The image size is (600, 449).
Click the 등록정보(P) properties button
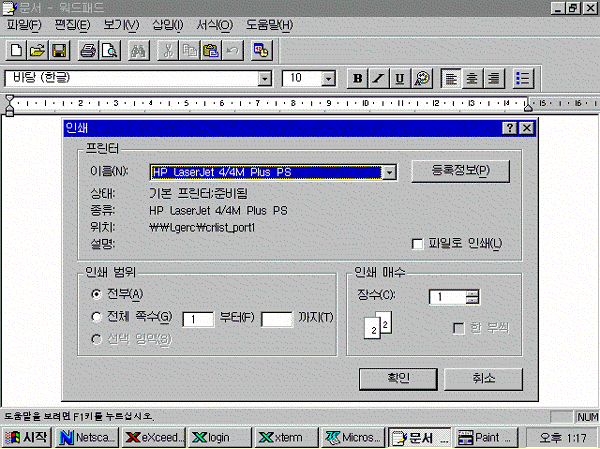(x=460, y=171)
